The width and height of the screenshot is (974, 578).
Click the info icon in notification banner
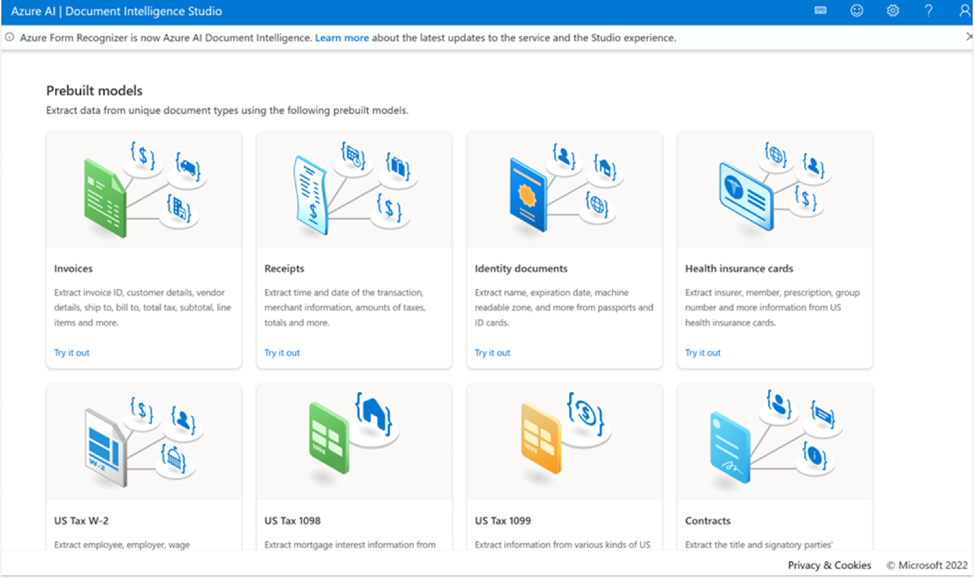point(9,37)
